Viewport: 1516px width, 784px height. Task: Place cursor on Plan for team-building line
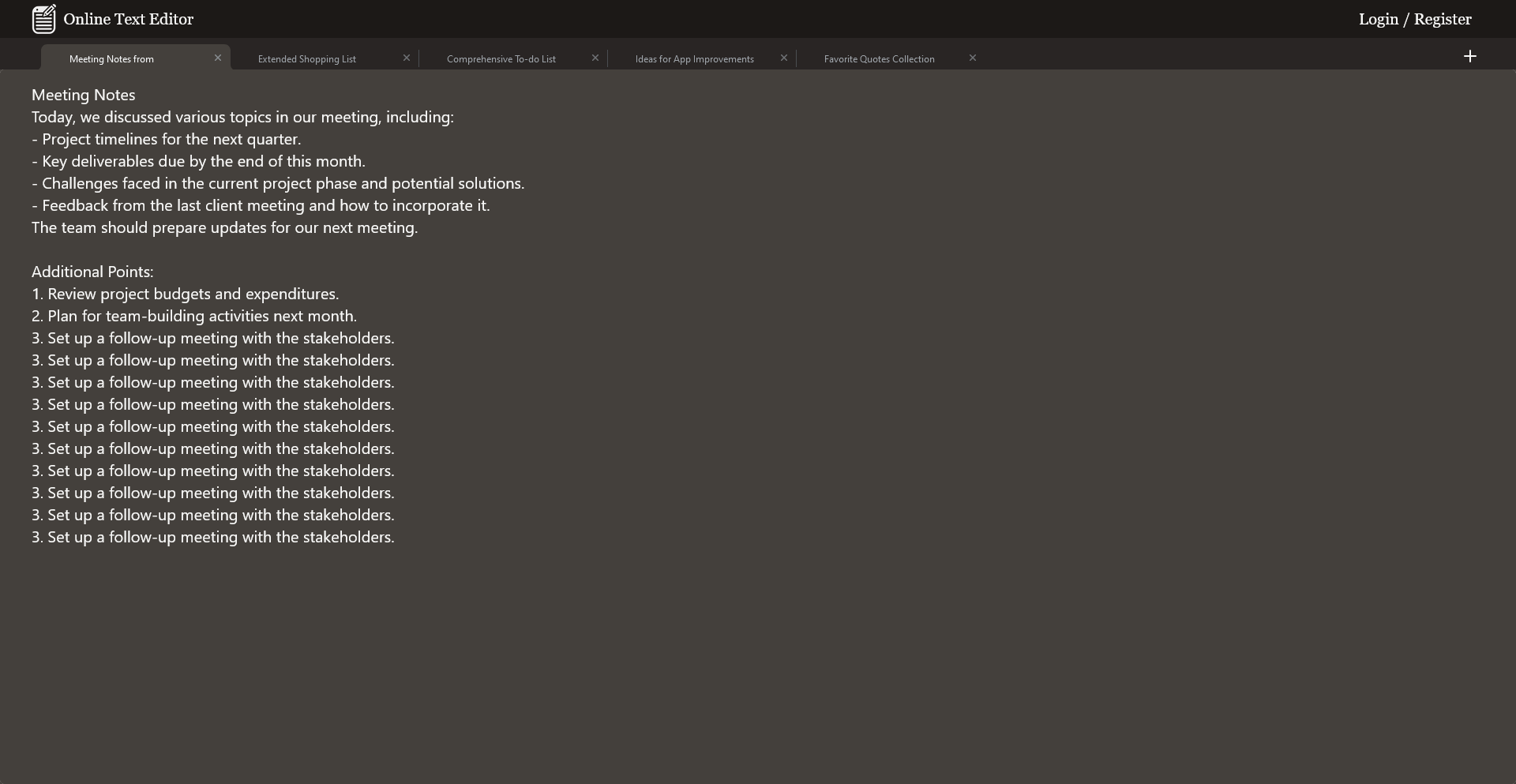(x=194, y=316)
